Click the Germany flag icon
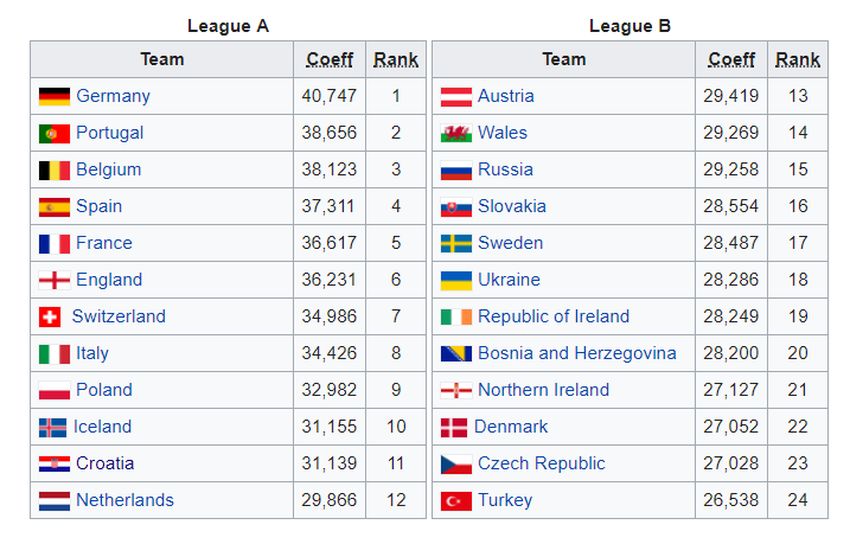This screenshot has height=544, width=850. [54, 97]
